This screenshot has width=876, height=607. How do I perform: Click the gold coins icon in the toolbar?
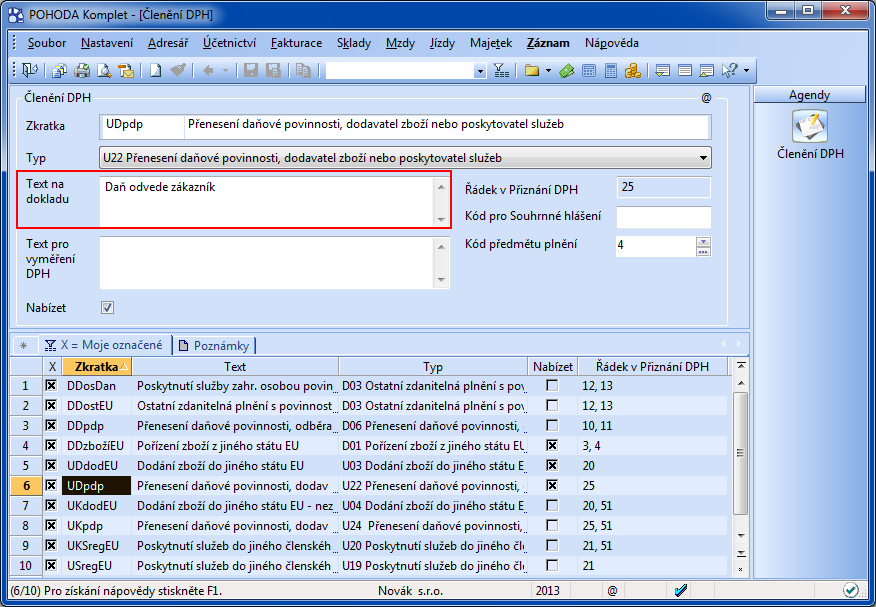[x=633, y=71]
